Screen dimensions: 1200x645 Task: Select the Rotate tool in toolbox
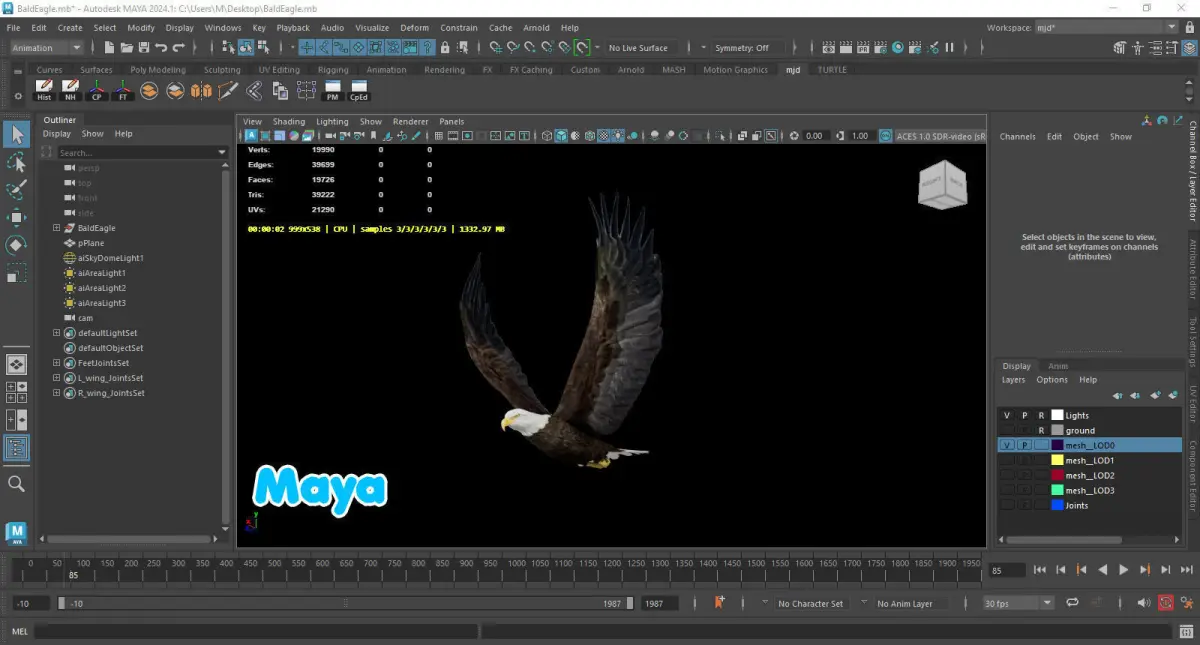pos(16,245)
